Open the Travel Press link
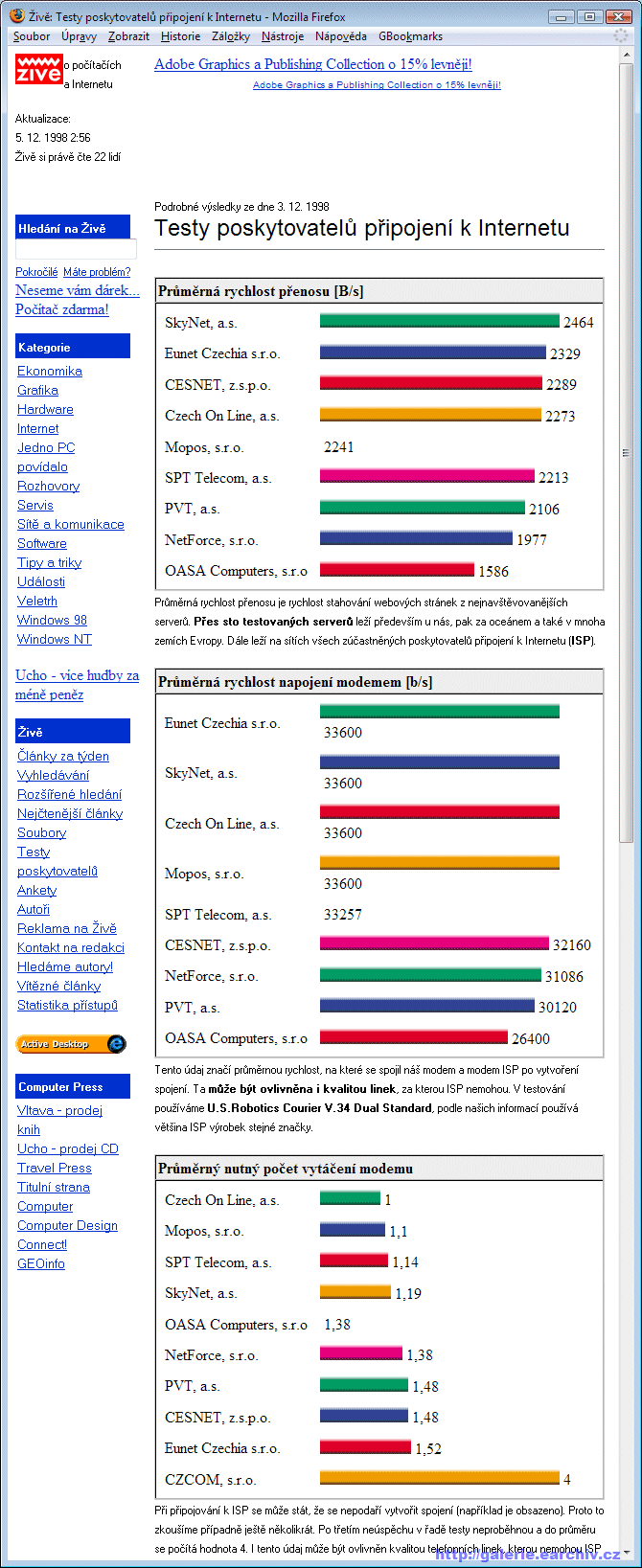Screen dimensions: 642x1568 [55, 1168]
